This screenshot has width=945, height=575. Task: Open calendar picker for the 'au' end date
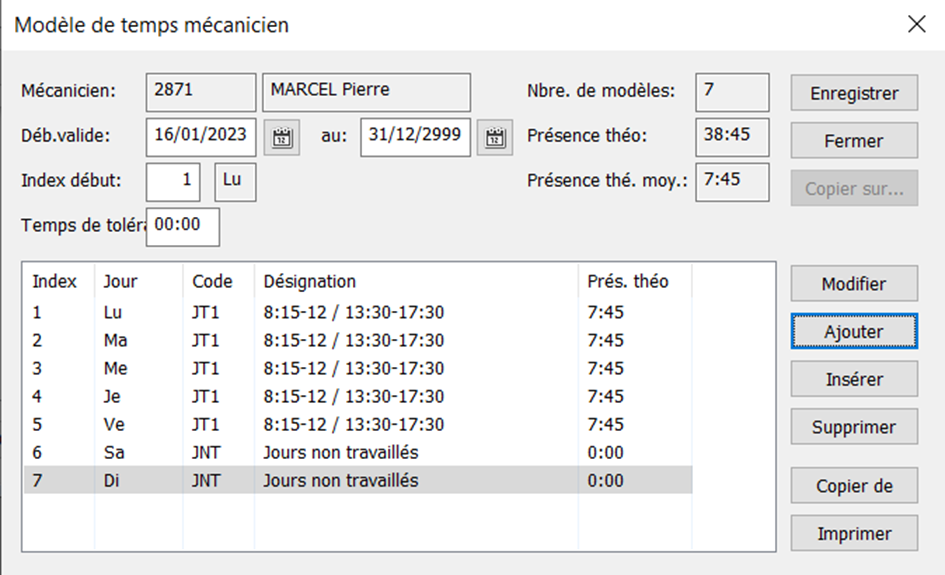(x=495, y=138)
